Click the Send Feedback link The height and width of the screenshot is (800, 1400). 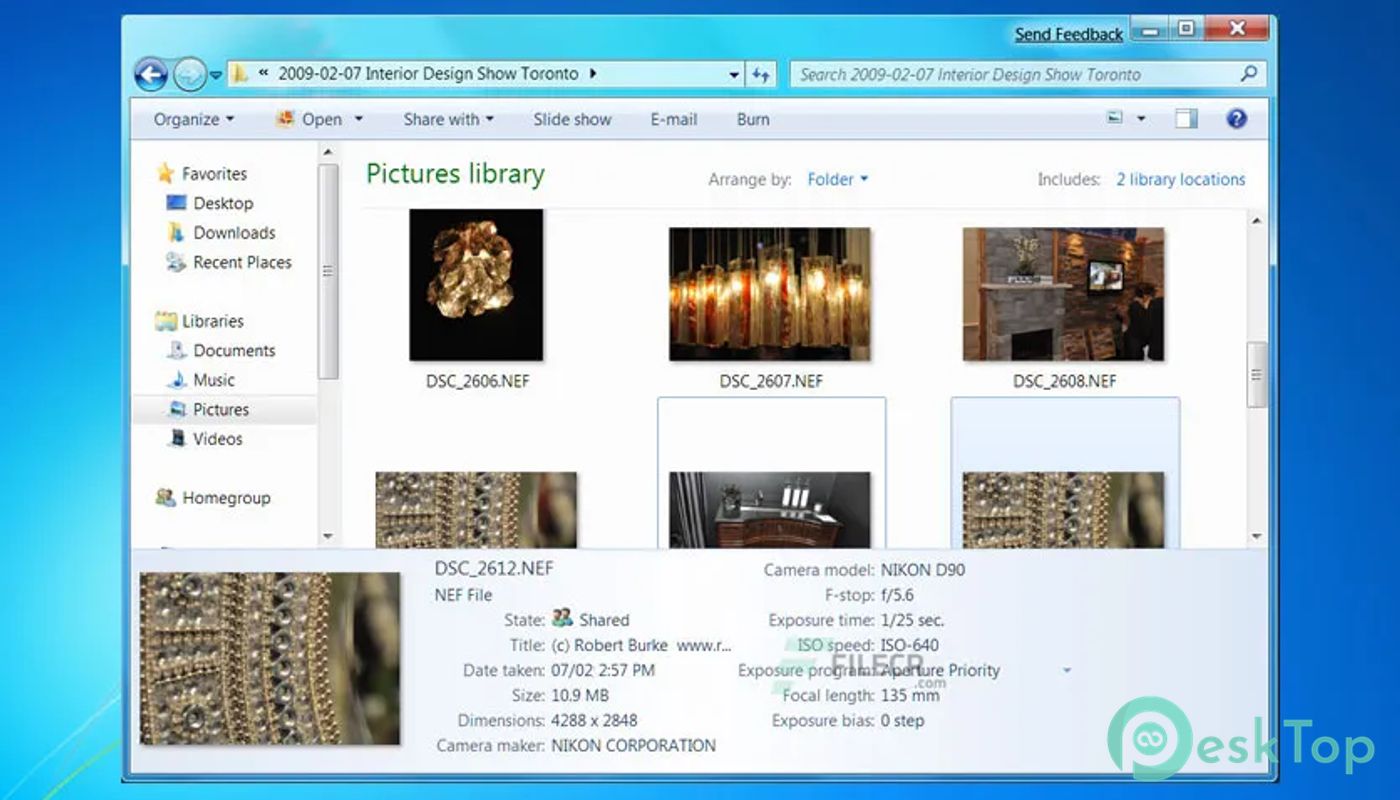(x=1068, y=34)
